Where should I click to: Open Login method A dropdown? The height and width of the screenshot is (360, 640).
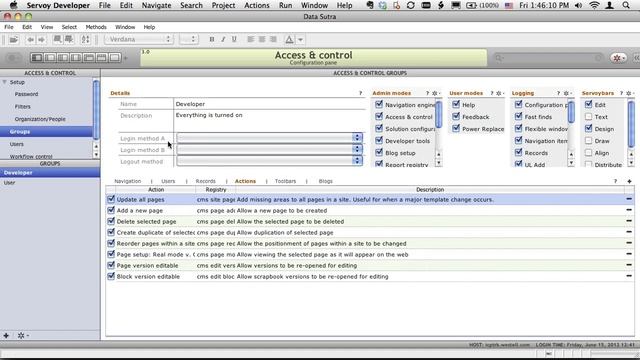(270, 138)
